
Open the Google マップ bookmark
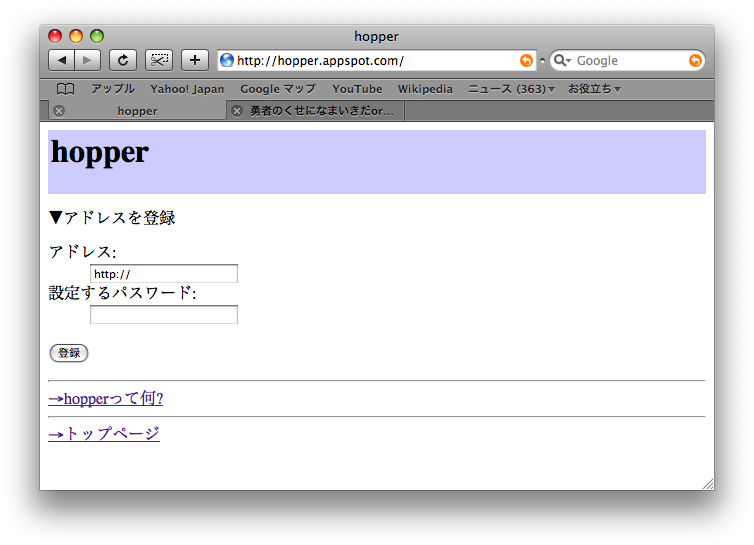click(278, 89)
